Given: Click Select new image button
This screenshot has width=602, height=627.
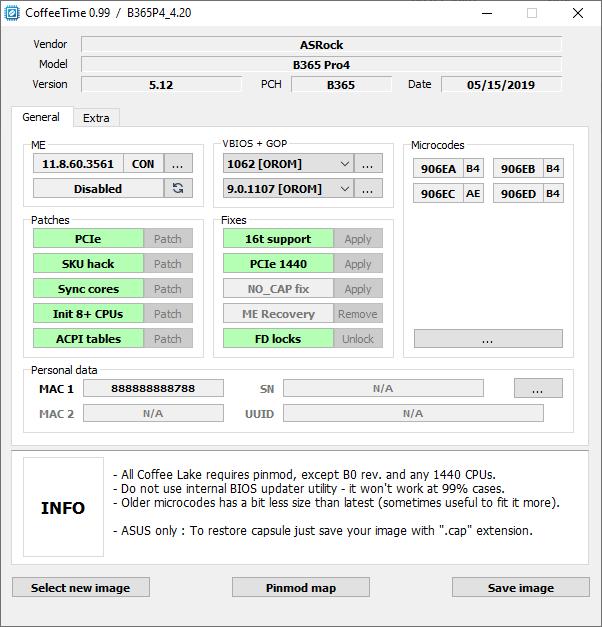Looking at the screenshot, I should 81,587.
